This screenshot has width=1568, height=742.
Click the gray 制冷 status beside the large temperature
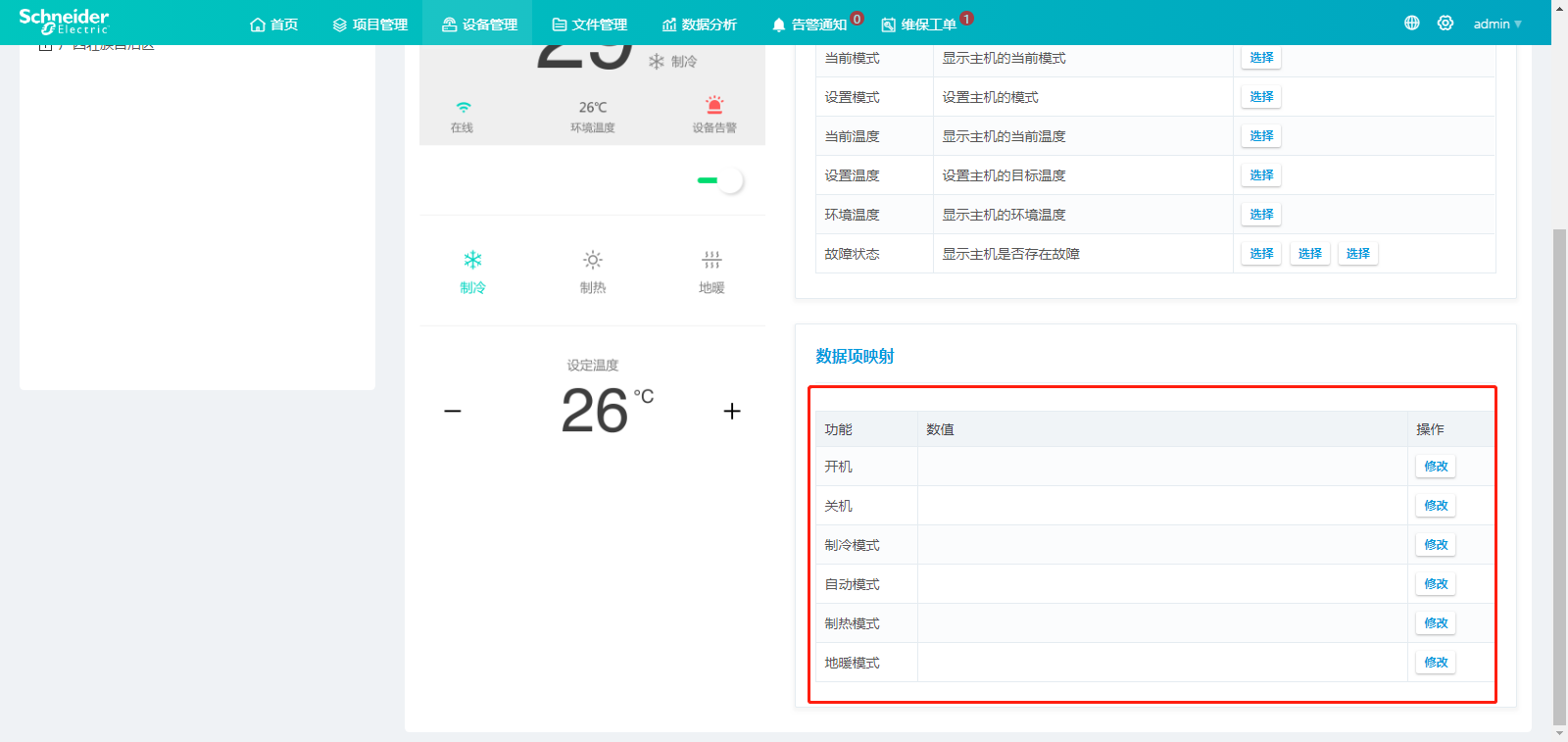[672, 61]
